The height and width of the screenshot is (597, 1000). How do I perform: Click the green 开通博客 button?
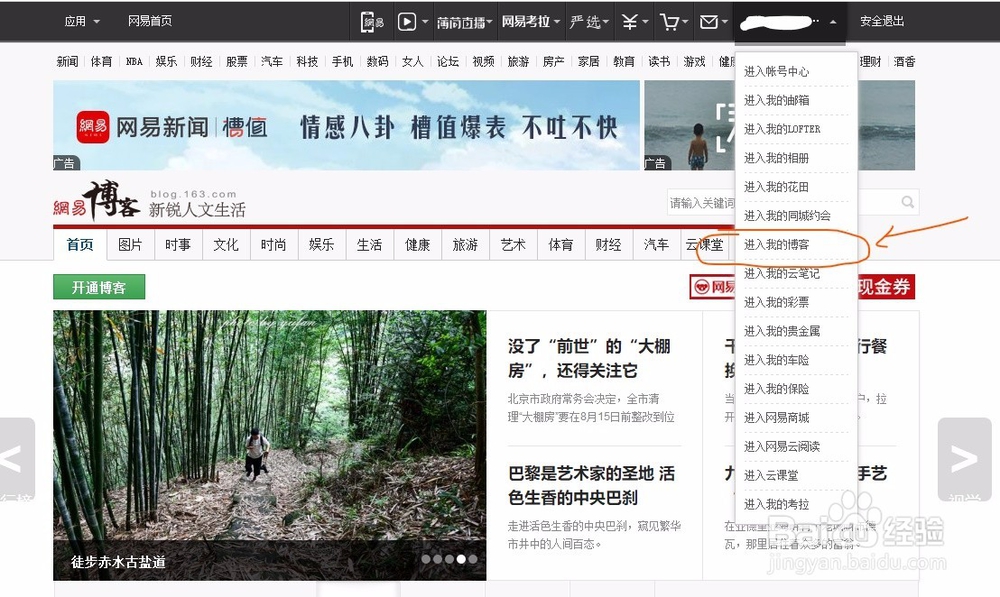coord(99,287)
